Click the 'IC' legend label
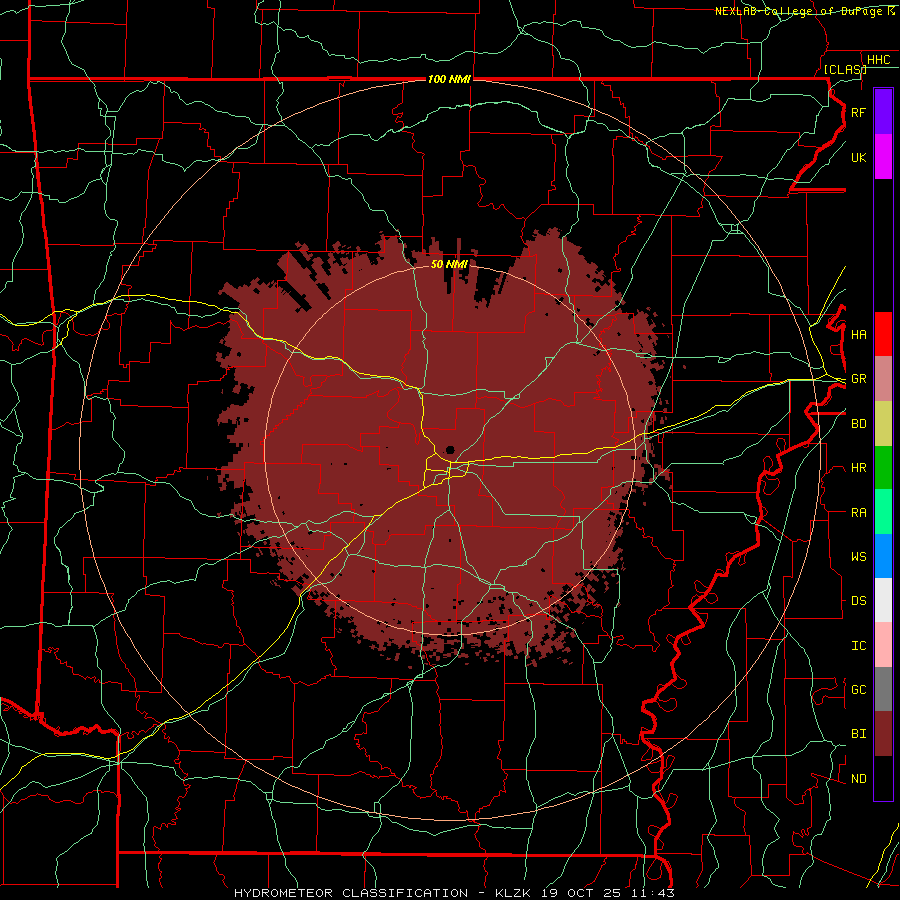This screenshot has width=900, height=900. 858,646
